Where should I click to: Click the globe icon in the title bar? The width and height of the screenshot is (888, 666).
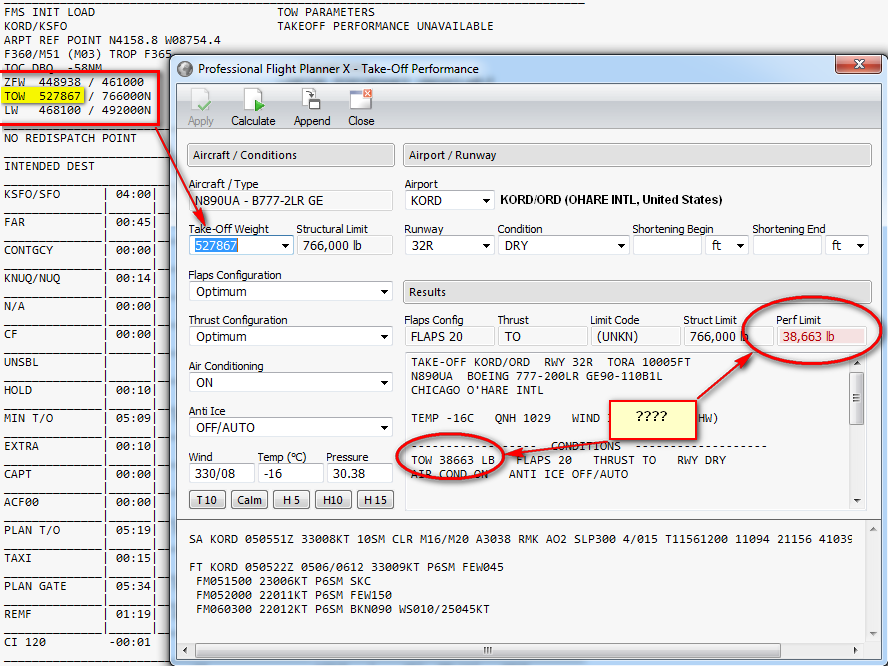(x=185, y=69)
